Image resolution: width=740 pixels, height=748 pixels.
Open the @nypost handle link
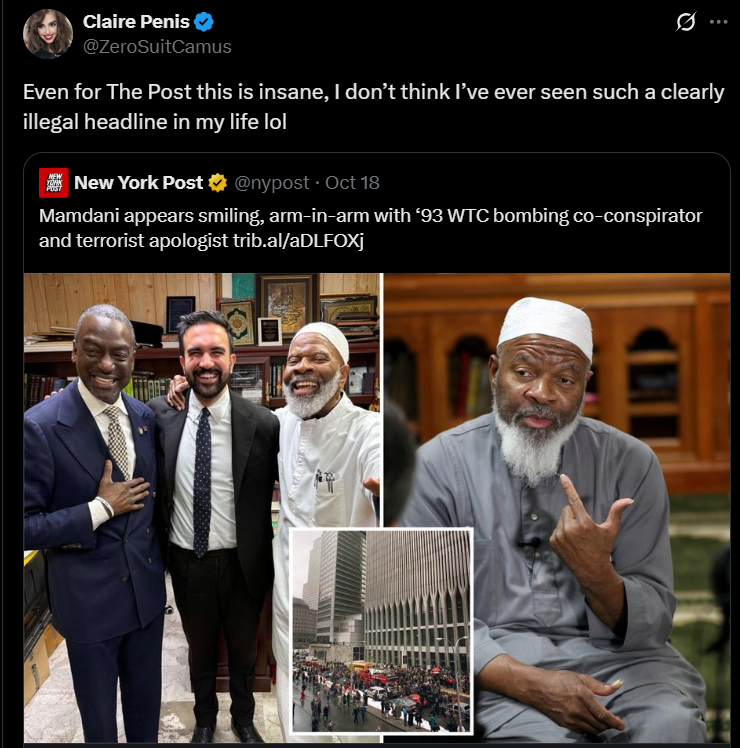coord(272,183)
